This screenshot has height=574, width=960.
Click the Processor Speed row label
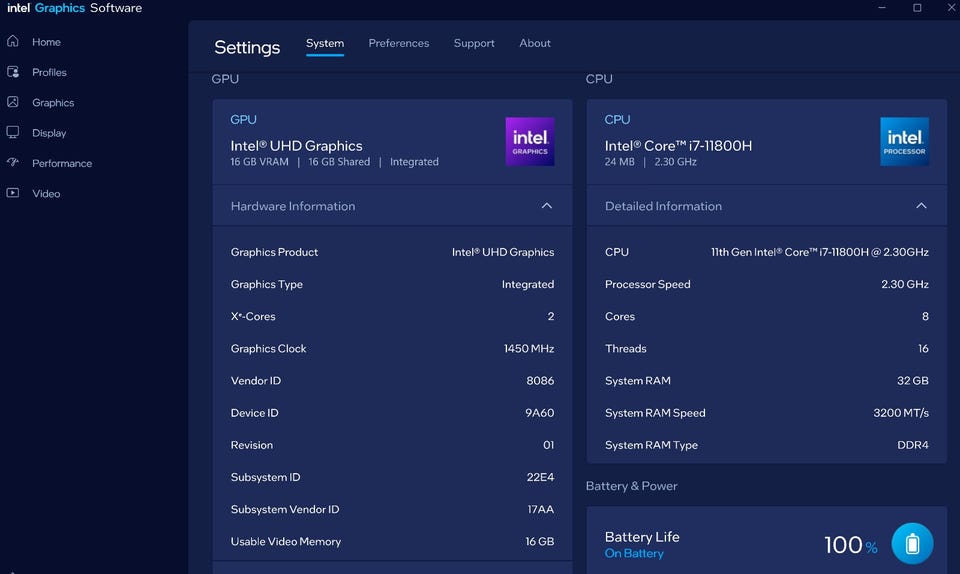point(648,284)
